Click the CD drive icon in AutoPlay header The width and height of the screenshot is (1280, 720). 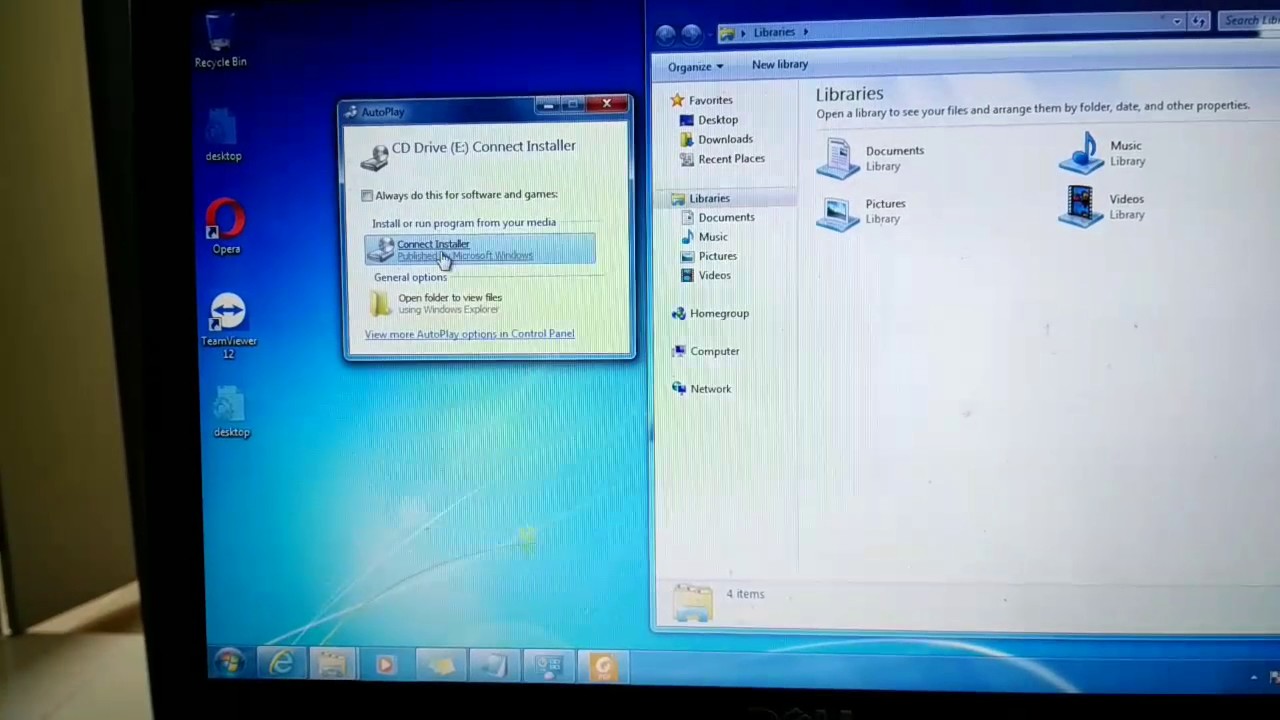374,156
